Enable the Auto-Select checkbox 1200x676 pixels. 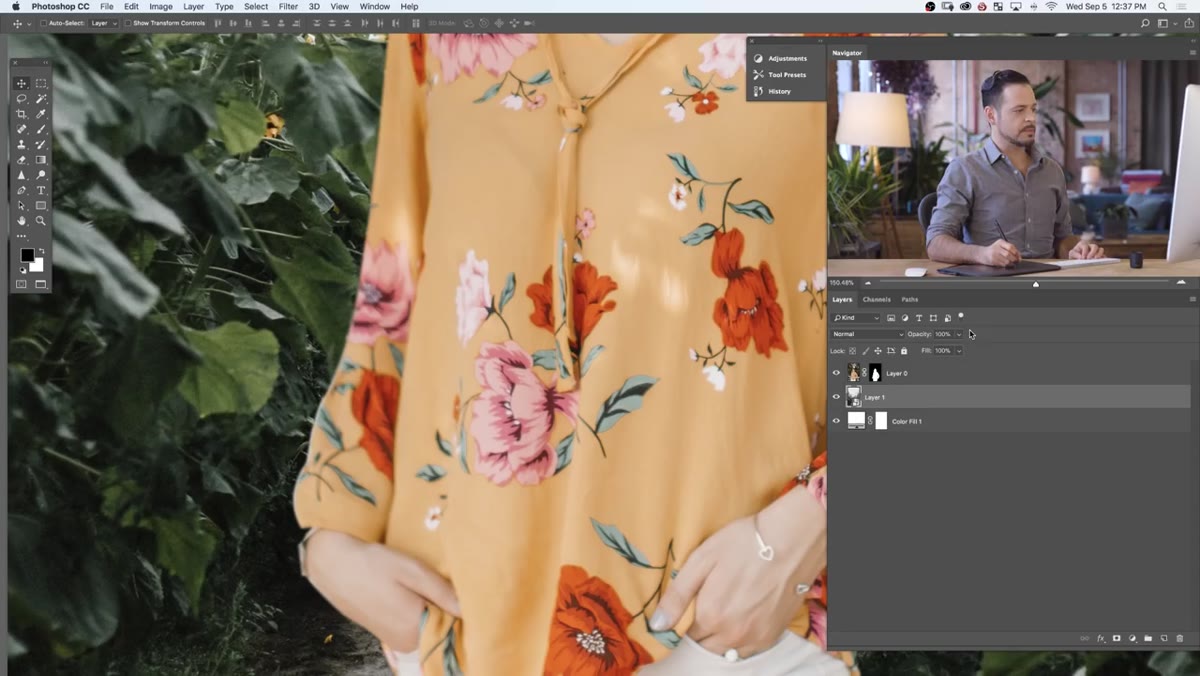click(43, 23)
